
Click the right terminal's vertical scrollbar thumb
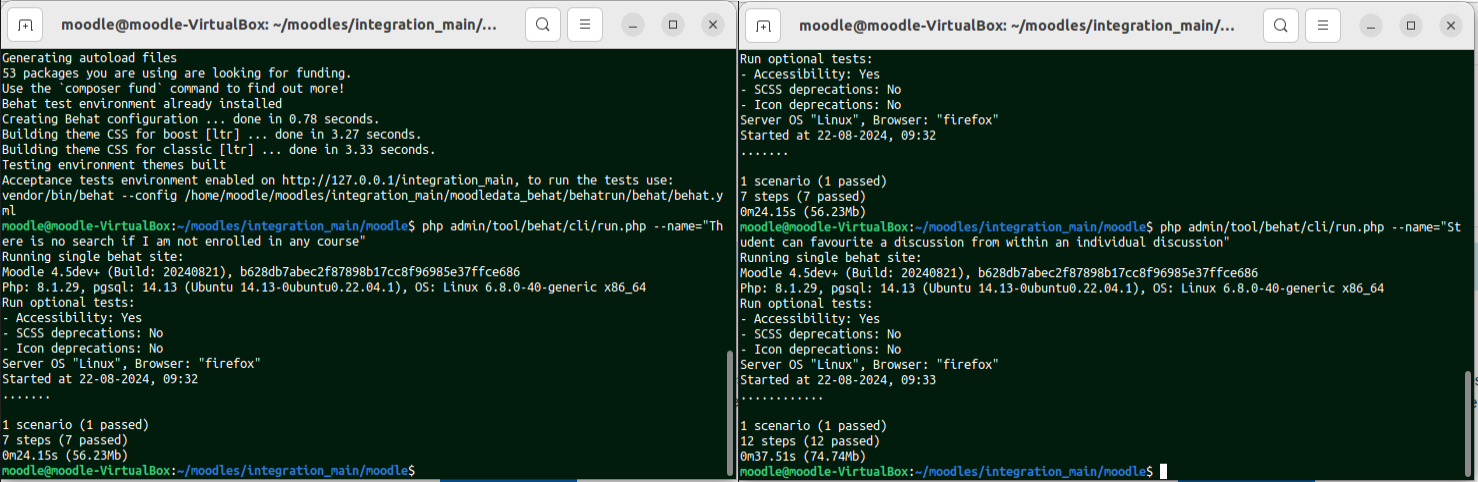(x=1468, y=423)
